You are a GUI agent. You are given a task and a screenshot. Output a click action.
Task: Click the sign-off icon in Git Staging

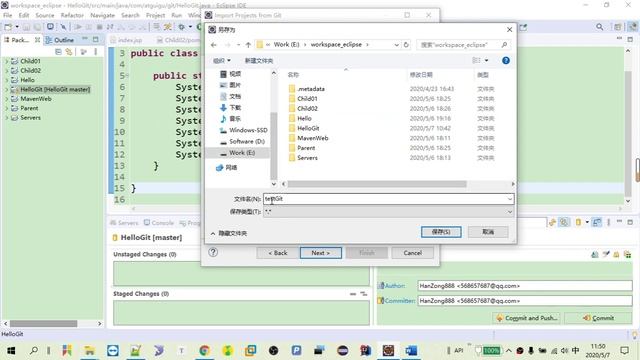(x=606, y=255)
